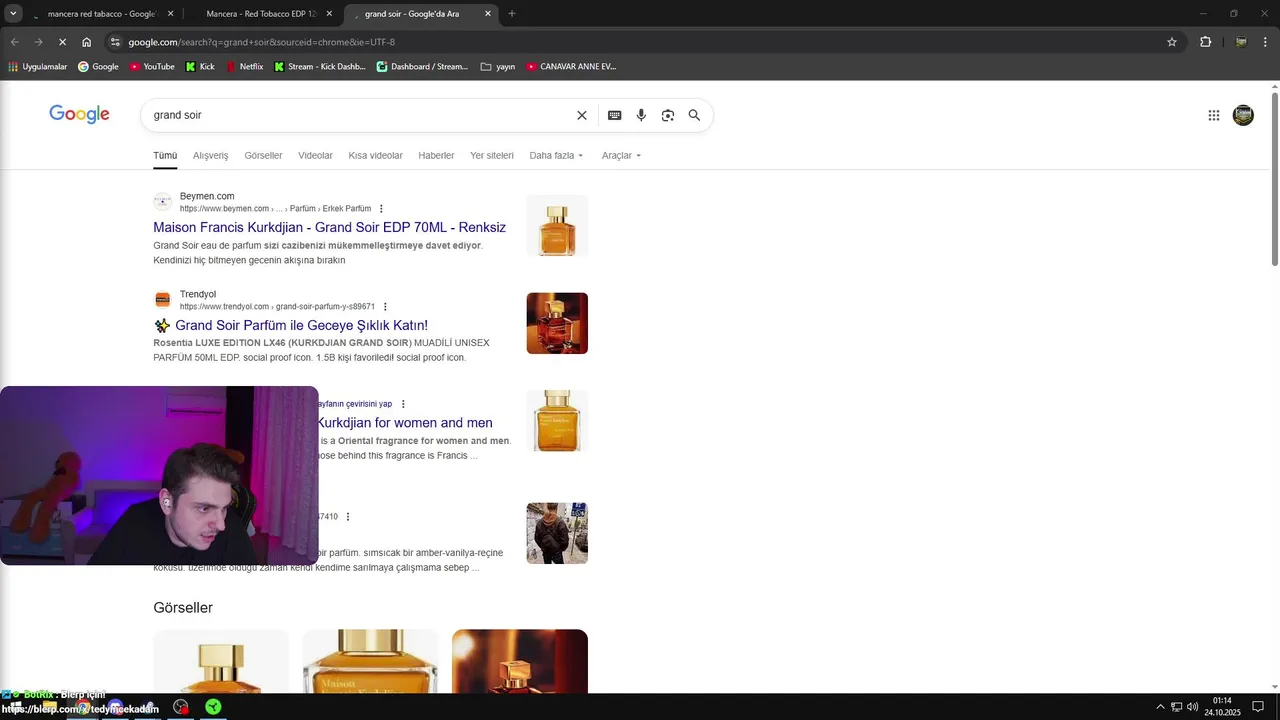The image size is (1280, 720).
Task: Submit search with the magnifier icon
Action: tap(694, 115)
